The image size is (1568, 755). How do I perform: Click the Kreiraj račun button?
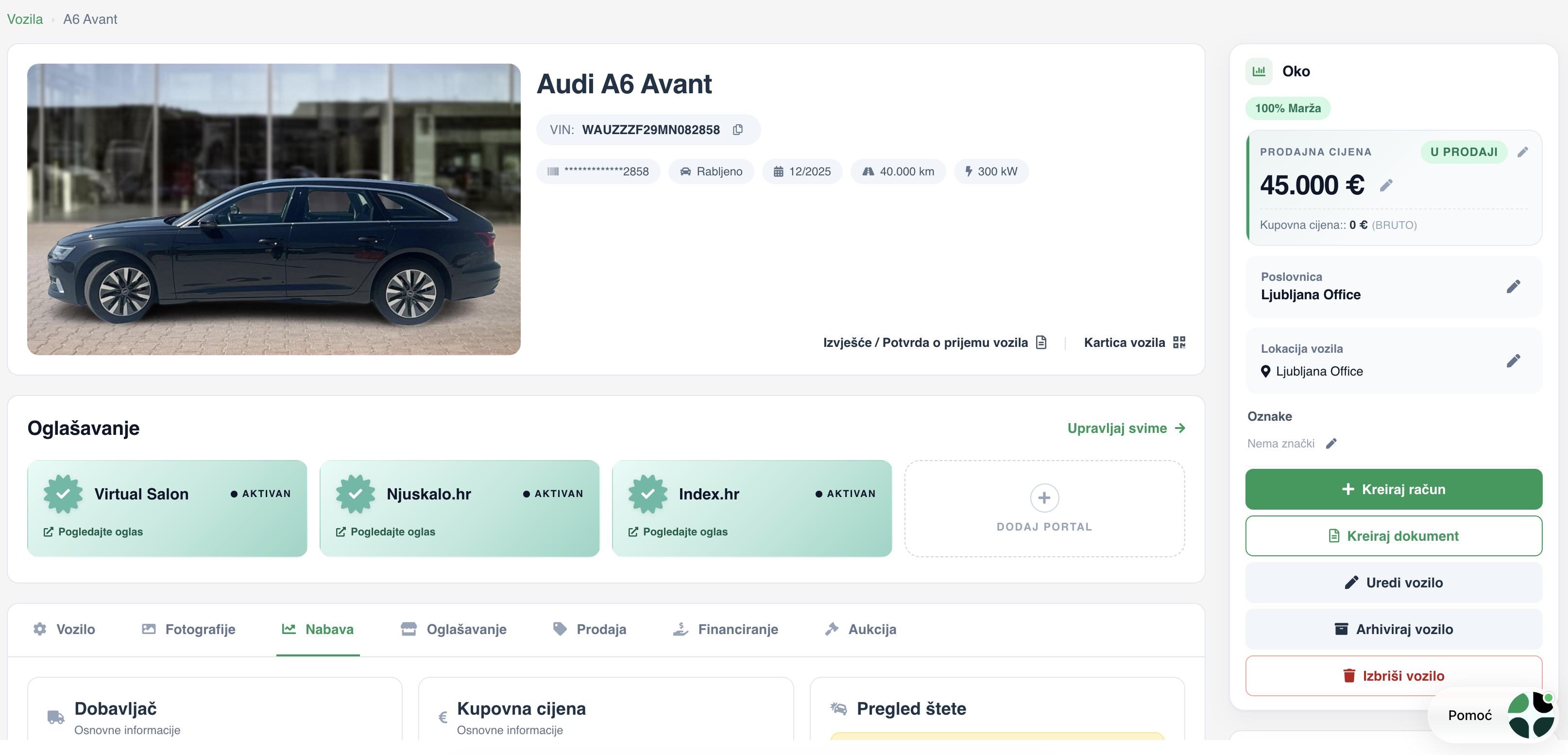coord(1394,489)
